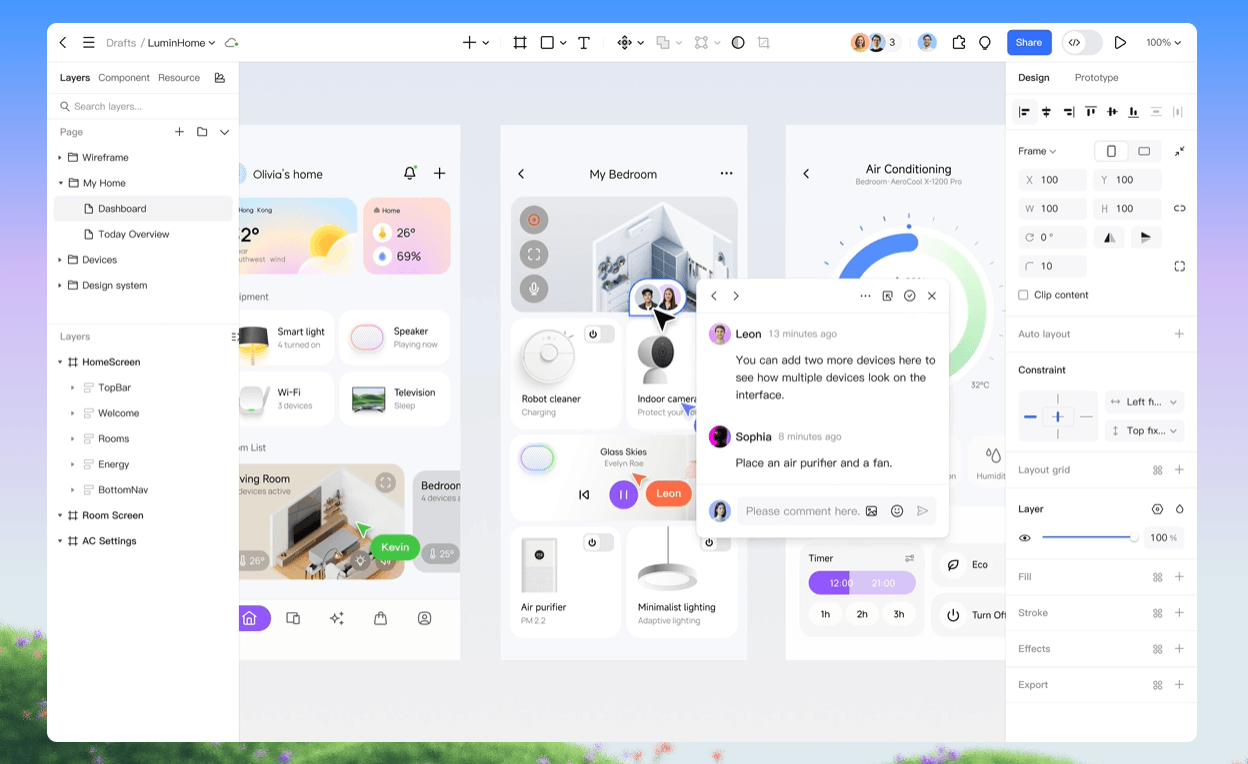Click the plugins puzzle icon
The image size is (1248, 764).
pyautogui.click(x=959, y=43)
